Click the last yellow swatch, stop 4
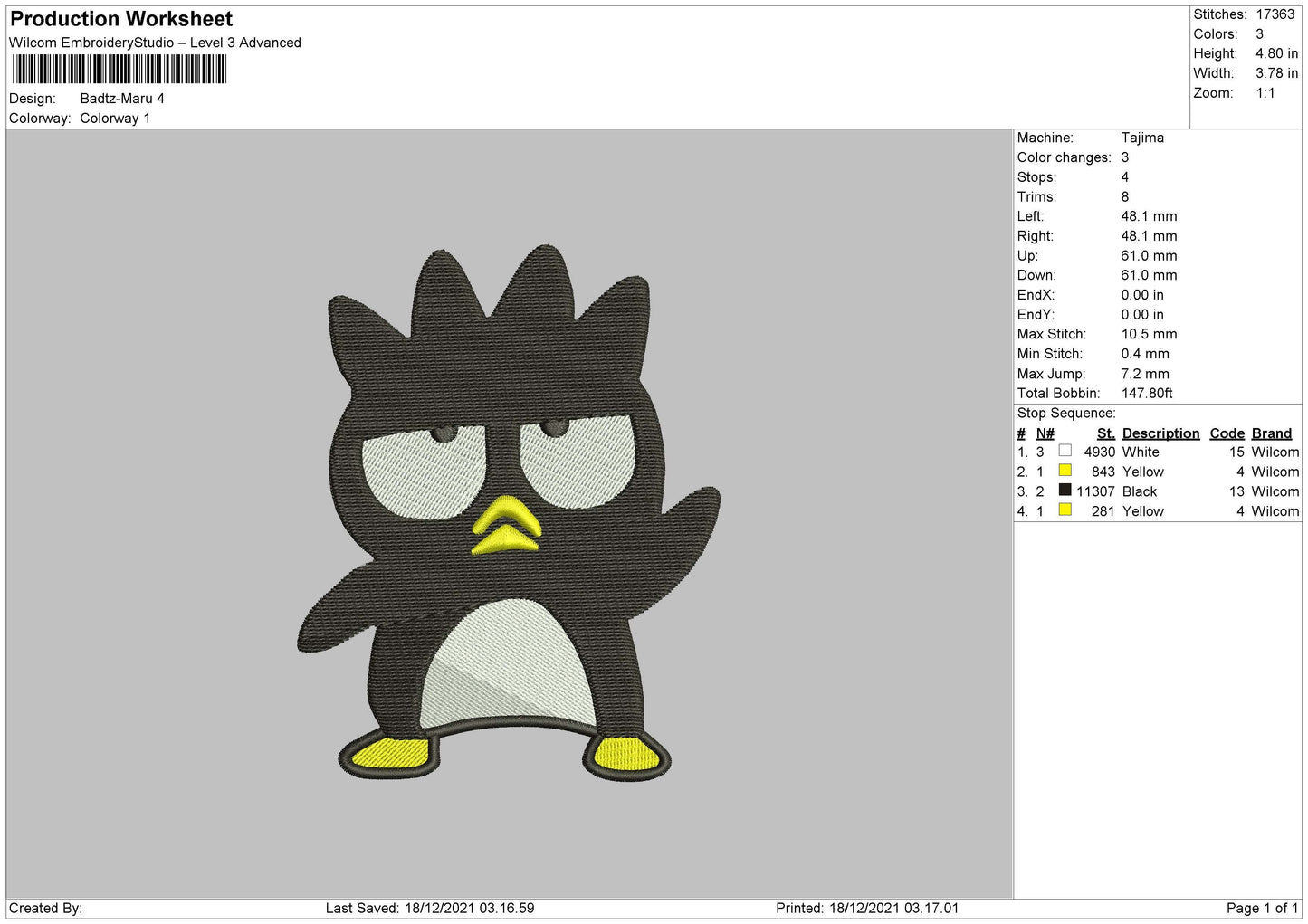1308x924 pixels. click(x=1065, y=510)
